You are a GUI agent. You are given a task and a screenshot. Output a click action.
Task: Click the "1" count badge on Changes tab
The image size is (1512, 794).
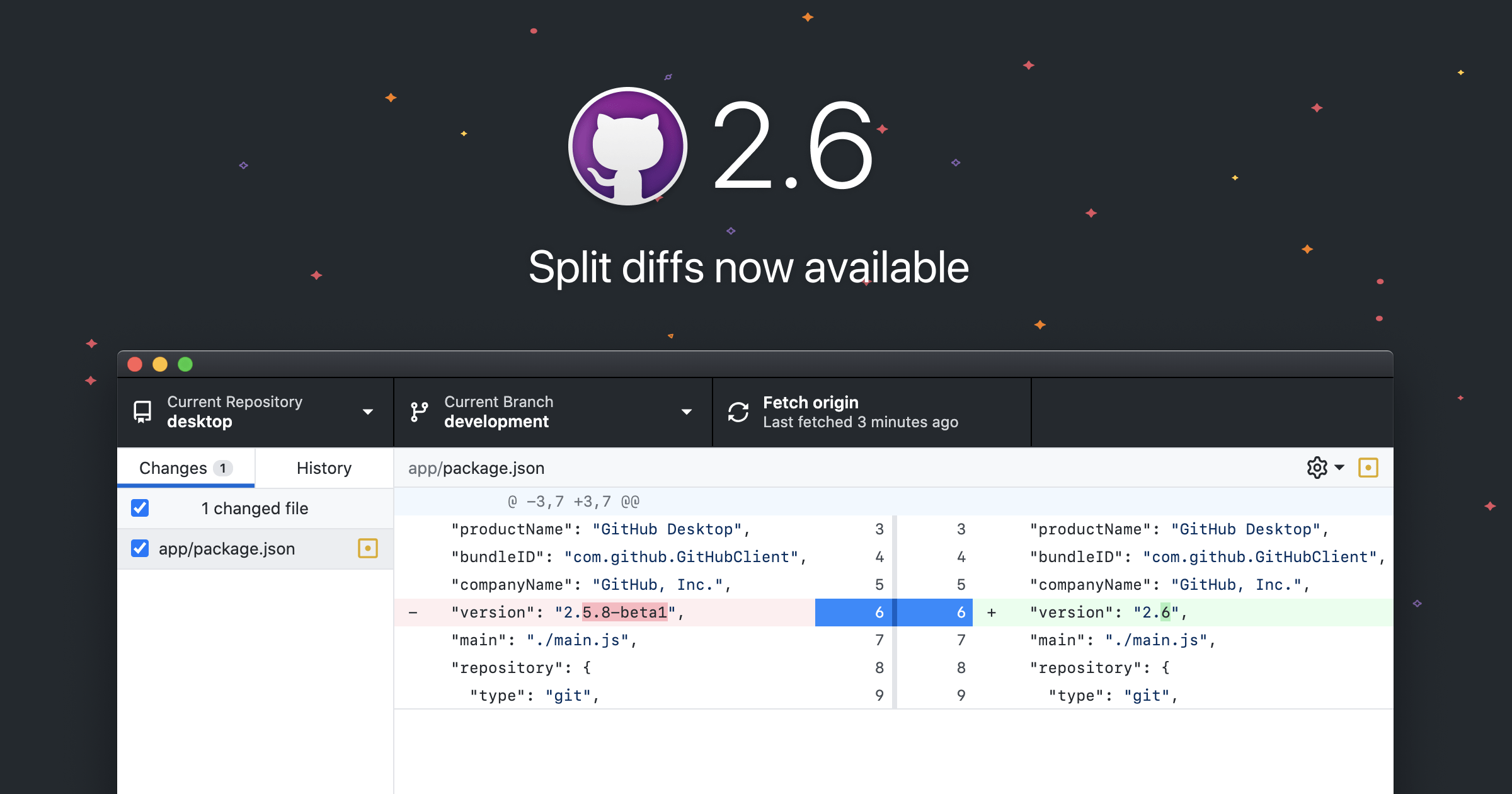click(x=222, y=468)
